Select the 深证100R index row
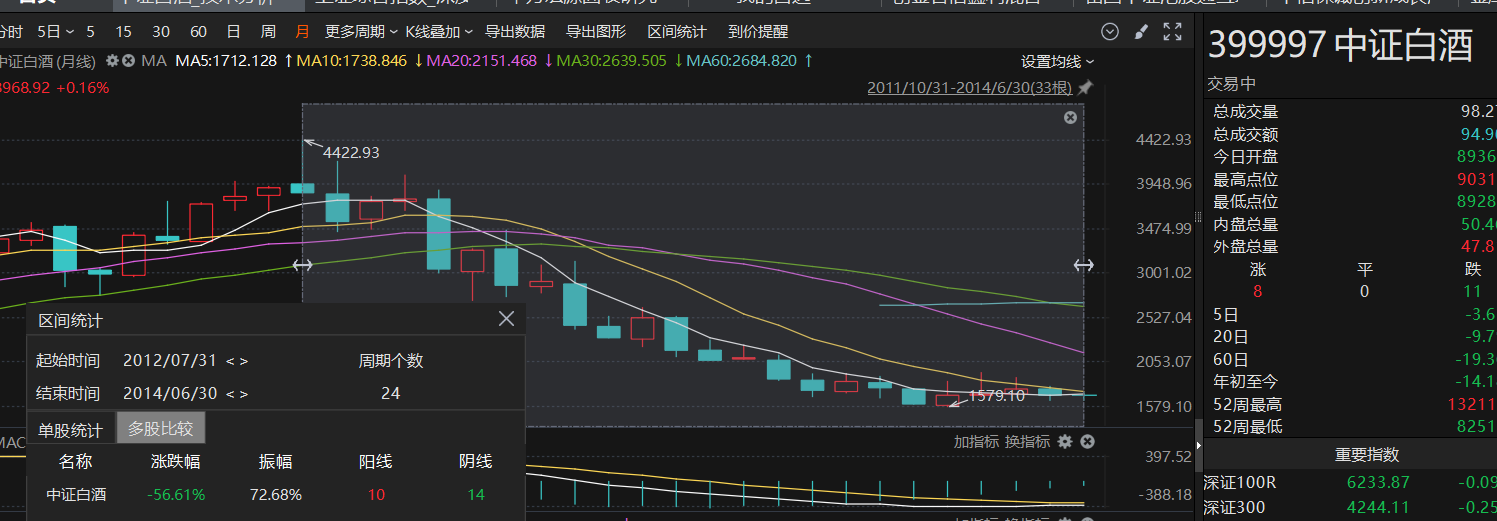The image size is (1497, 521). pyautogui.click(x=1349, y=482)
